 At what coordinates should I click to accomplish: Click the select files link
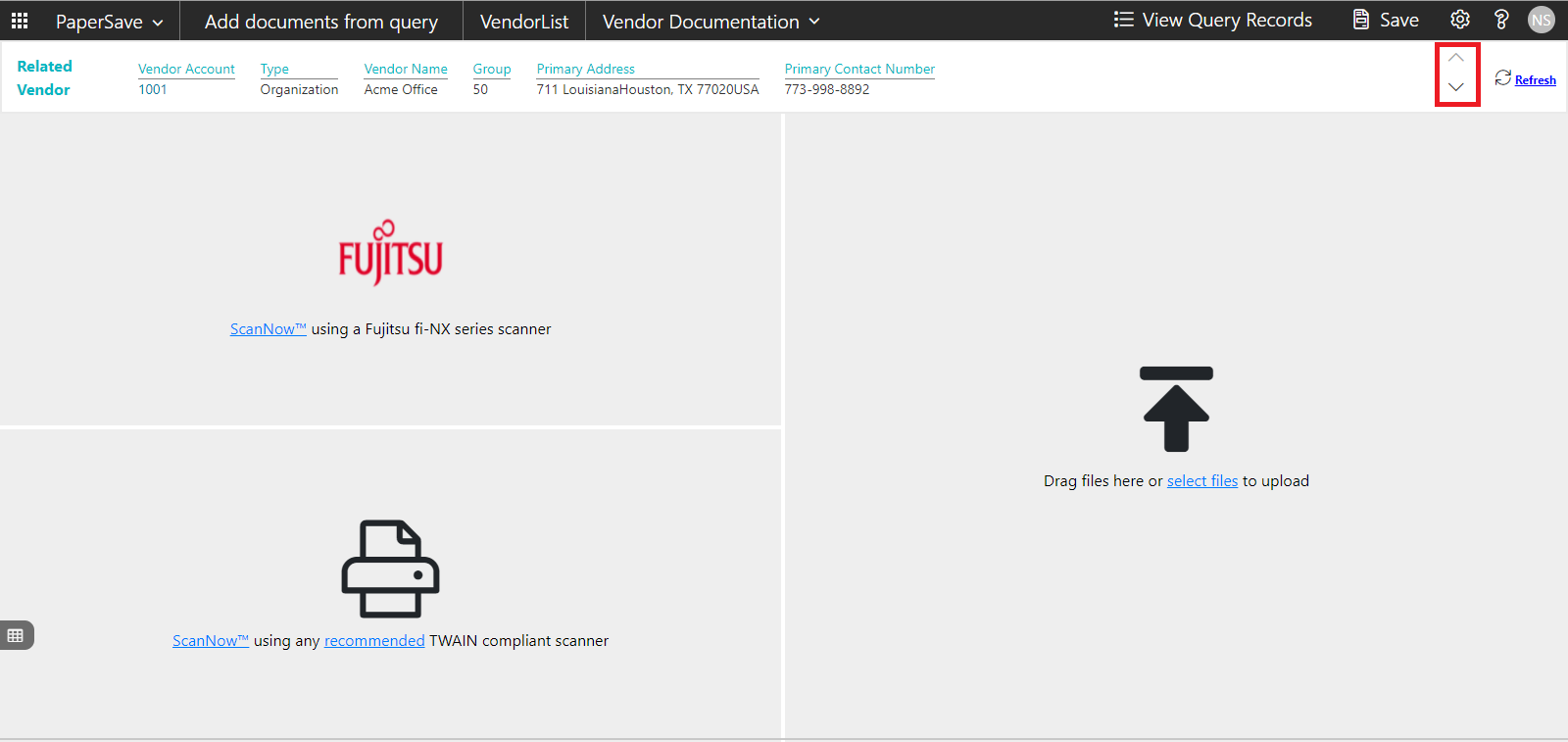1201,481
